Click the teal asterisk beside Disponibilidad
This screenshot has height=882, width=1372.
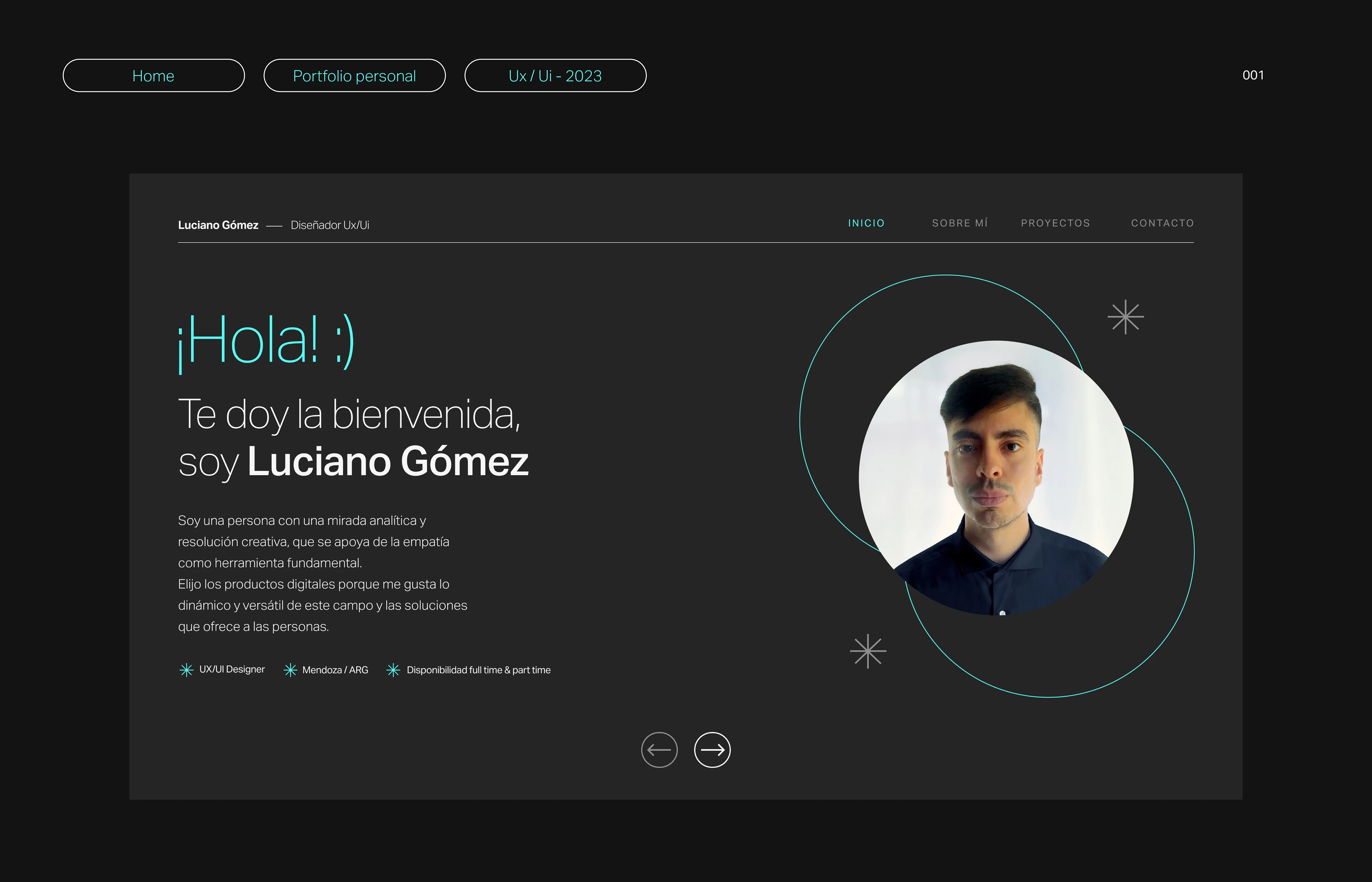pyautogui.click(x=393, y=670)
